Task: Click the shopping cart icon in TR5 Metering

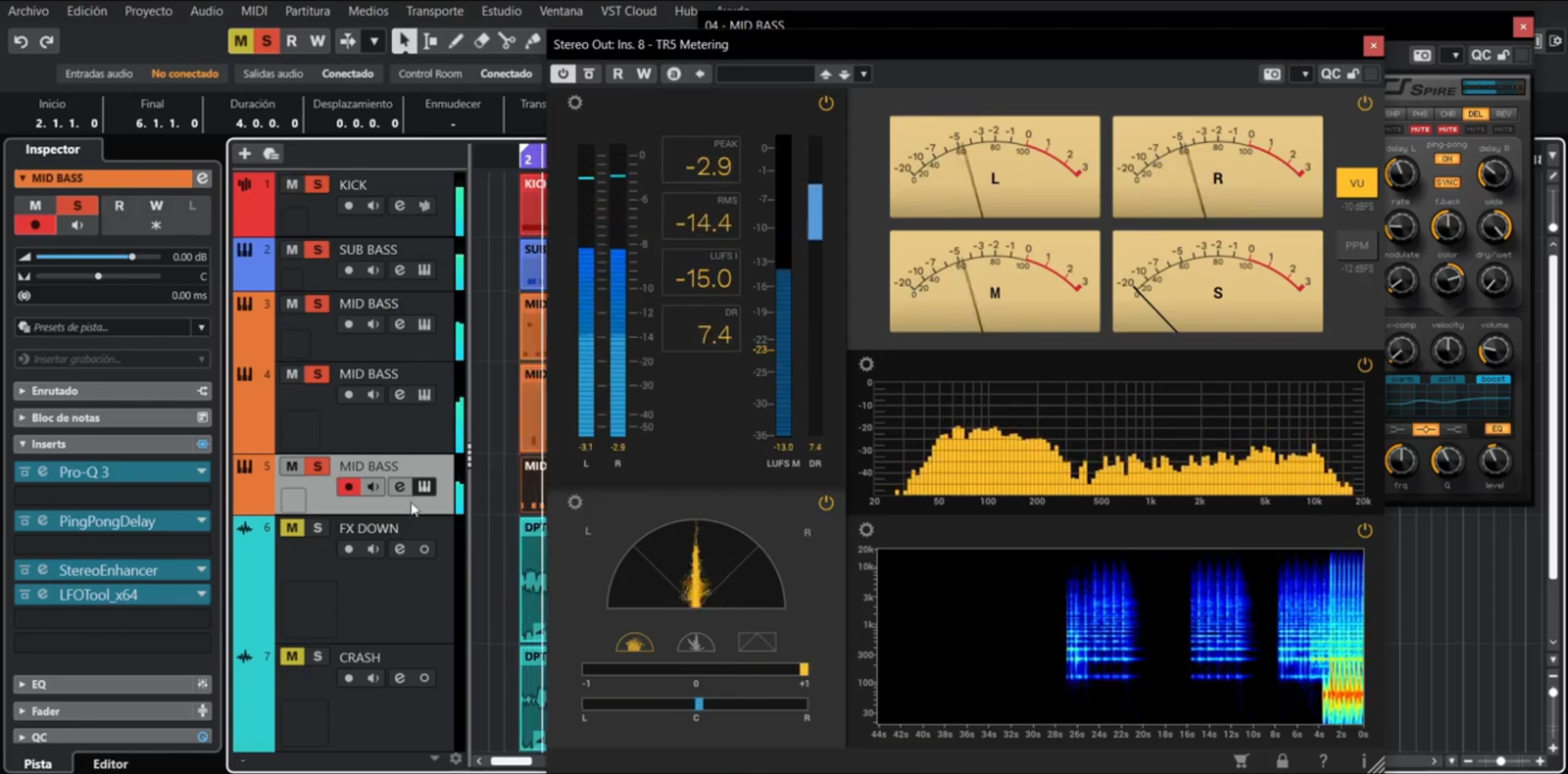Action: 1241,760
